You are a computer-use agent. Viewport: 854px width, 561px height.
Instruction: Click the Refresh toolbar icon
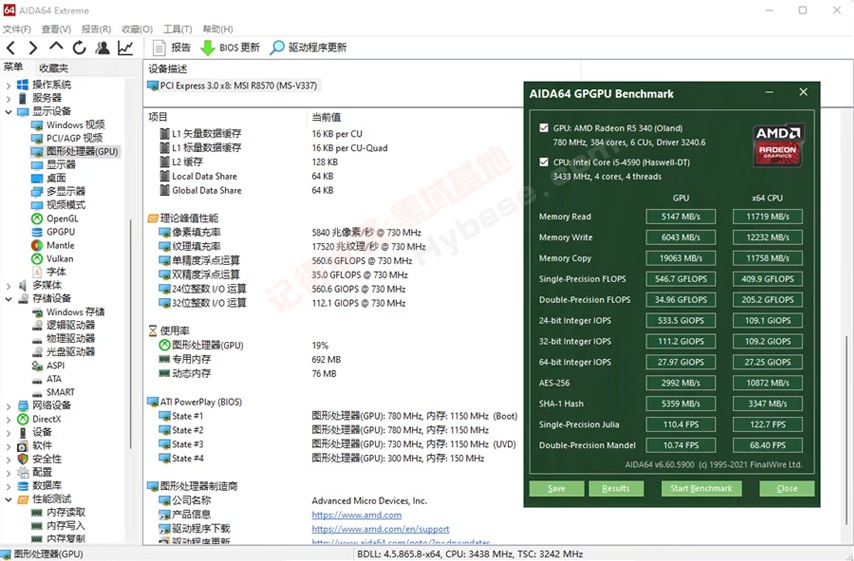[x=79, y=47]
